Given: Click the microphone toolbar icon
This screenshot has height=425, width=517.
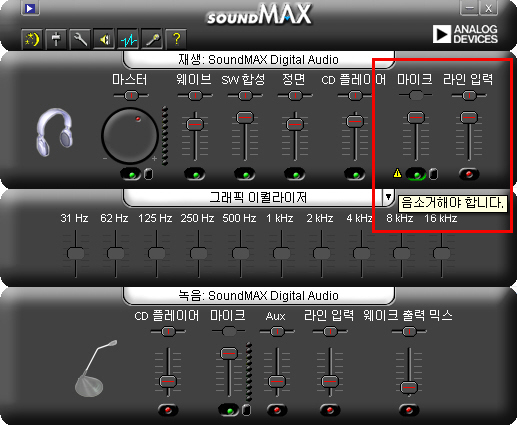Looking at the screenshot, I should tap(152, 39).
